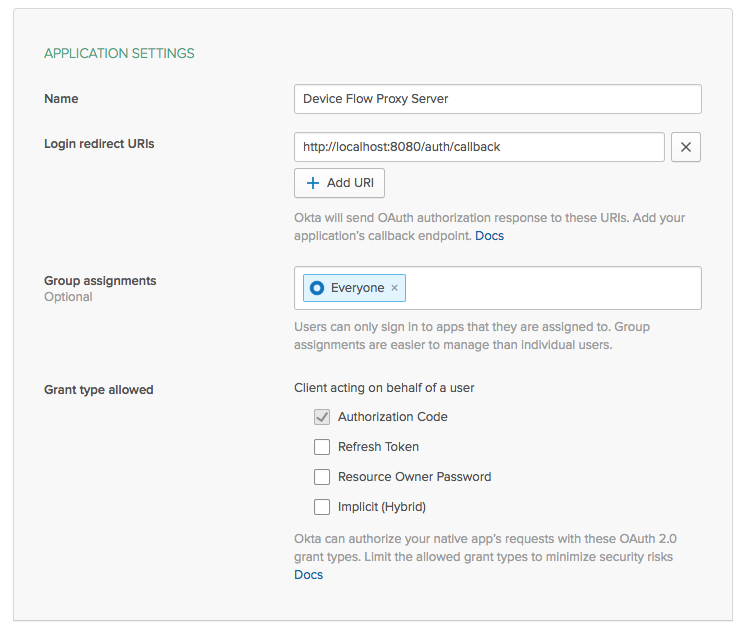
Task: Click the Everyone group circle icon
Action: pyautogui.click(x=317, y=288)
